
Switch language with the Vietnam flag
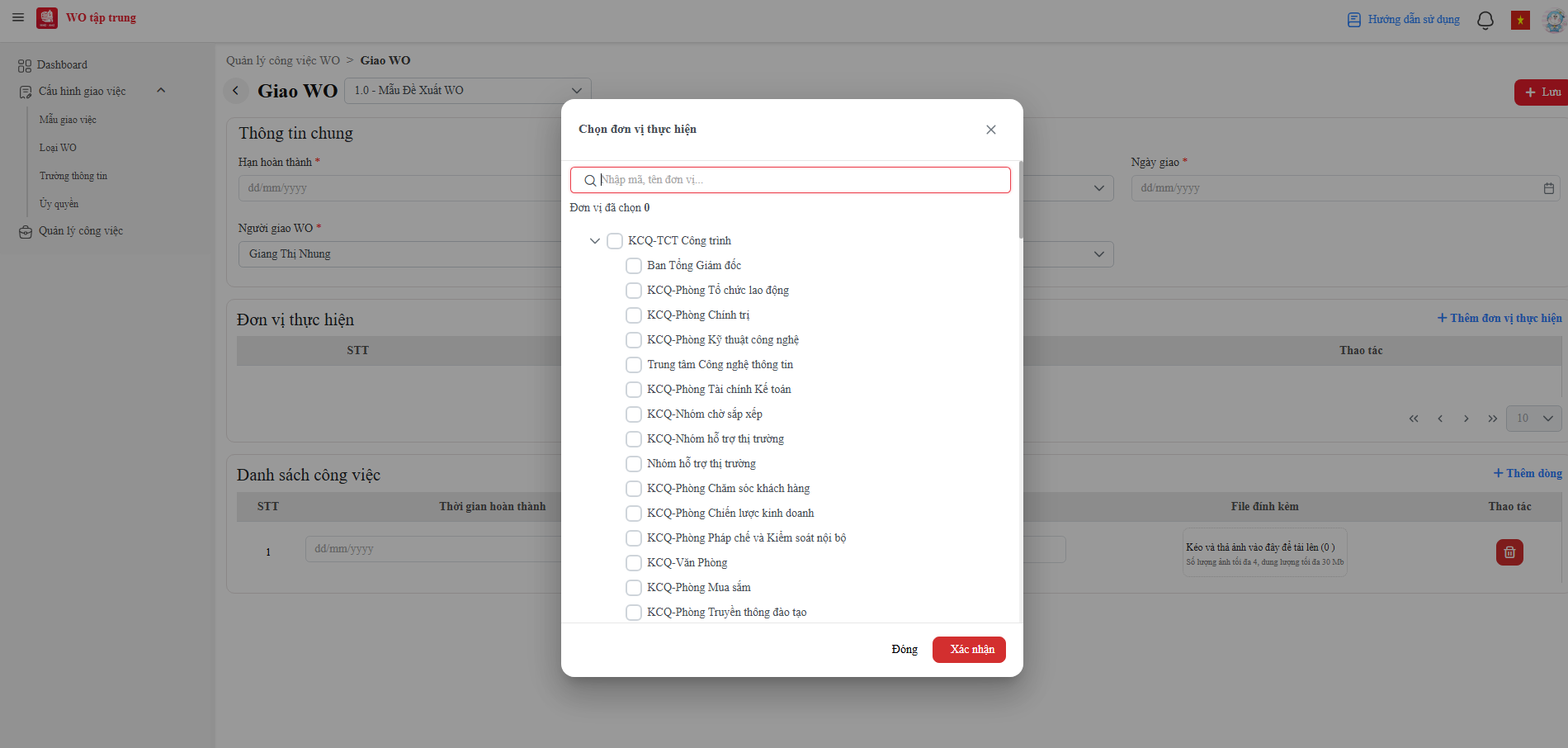click(1520, 20)
